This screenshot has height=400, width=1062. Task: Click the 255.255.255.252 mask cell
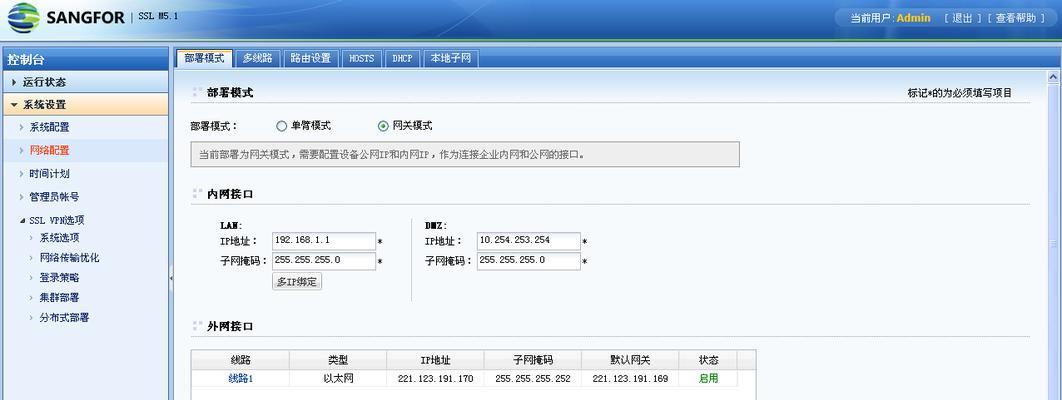[x=533, y=378]
